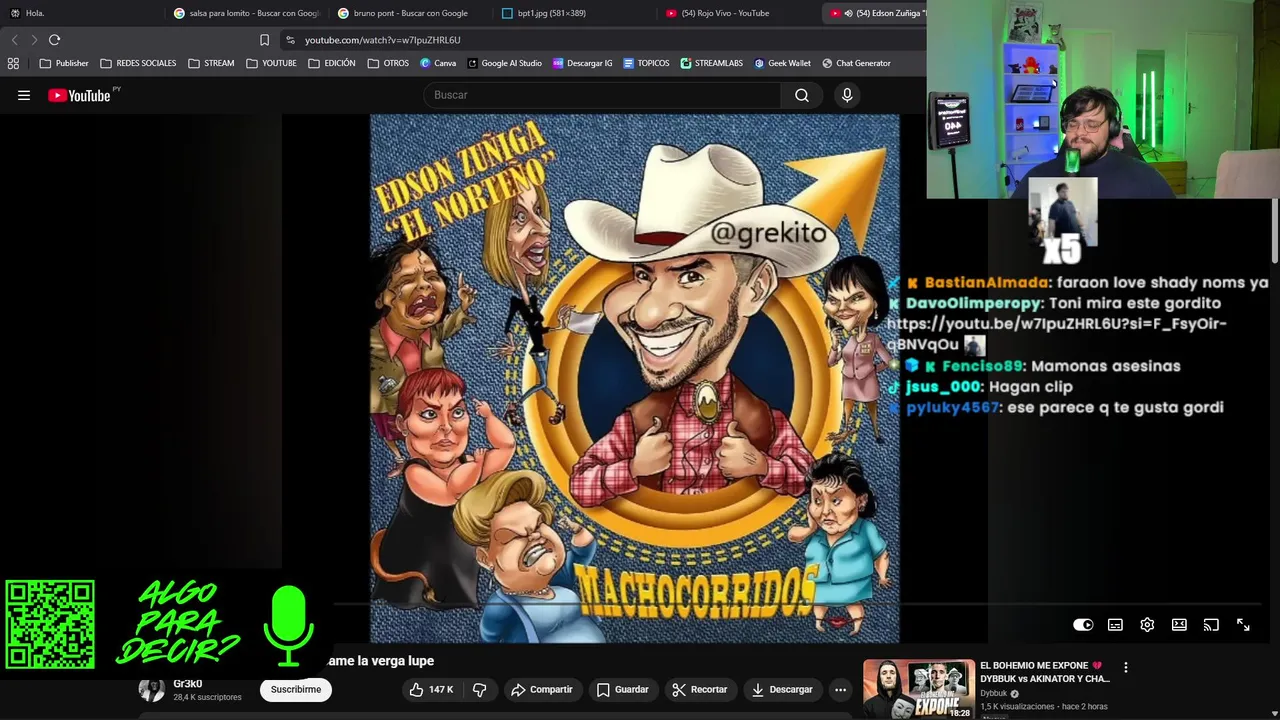Viewport: 1280px width, 720px height.
Task: Open the Chat Generator bookmark
Action: [x=856, y=63]
